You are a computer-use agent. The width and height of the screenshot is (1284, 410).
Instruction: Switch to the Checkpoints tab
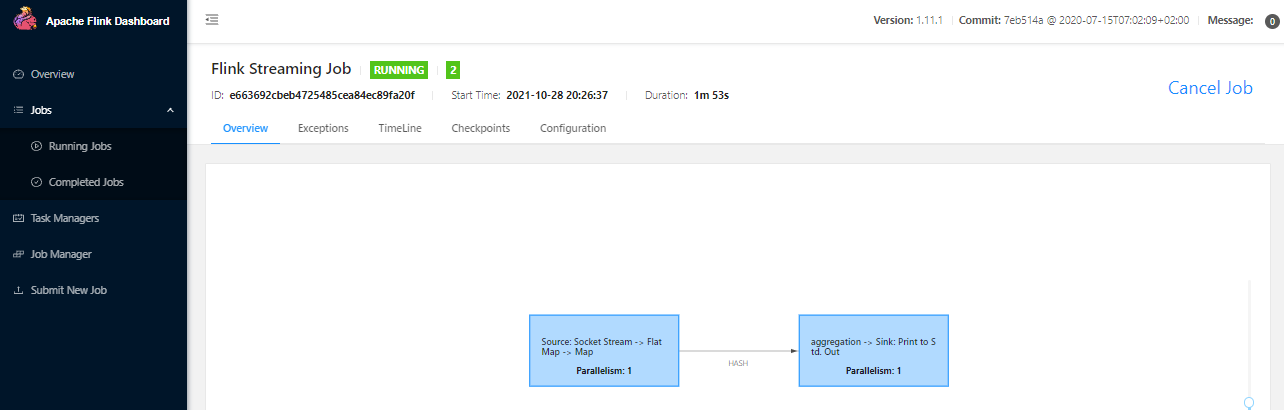(x=481, y=128)
